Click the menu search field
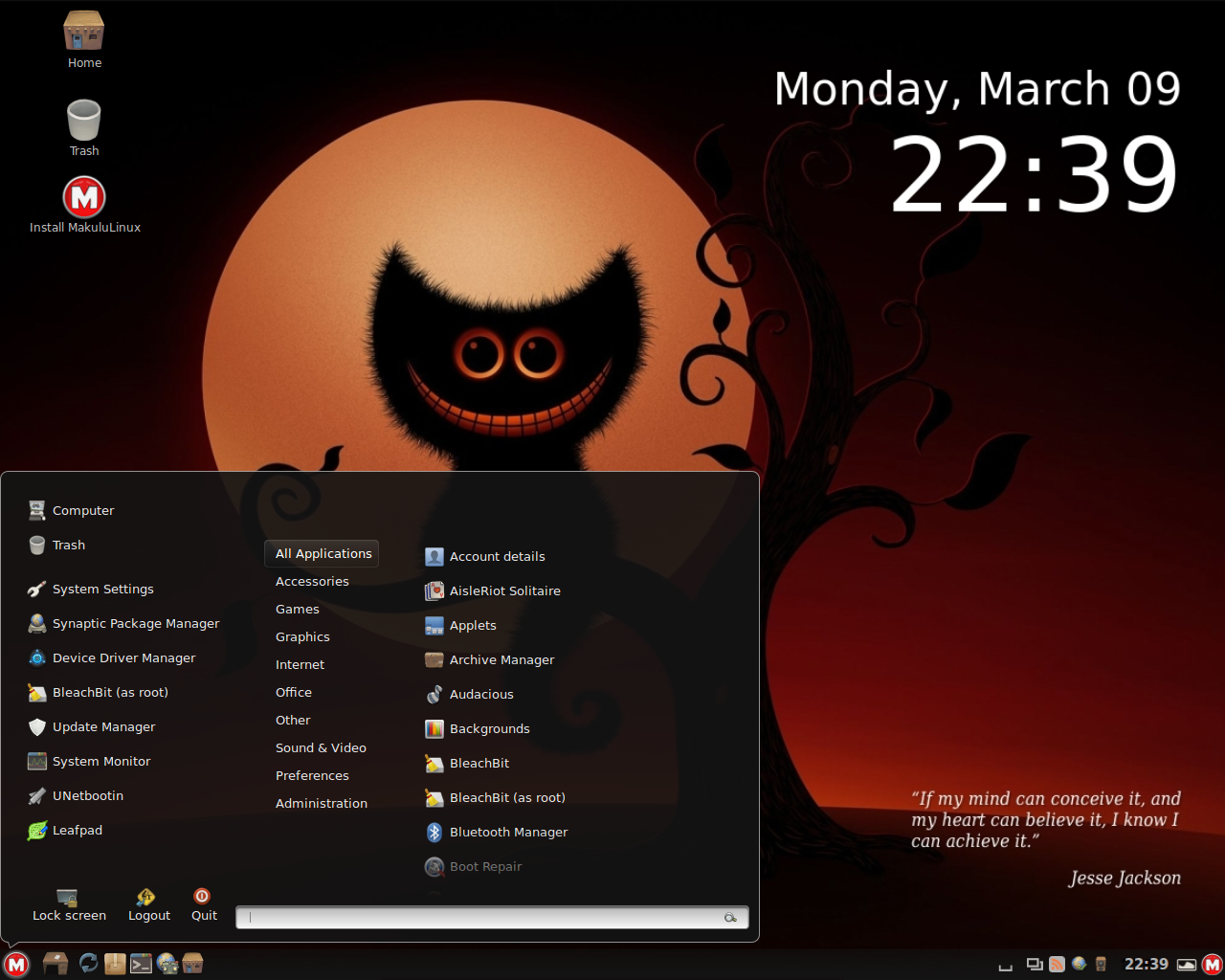Viewport: 1225px width, 980px height. 492,917
